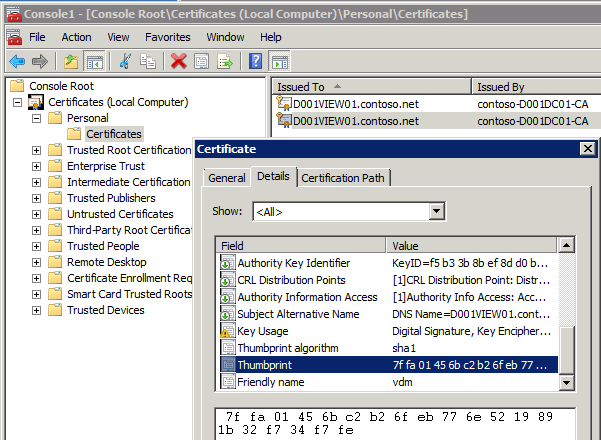Open the View menu
Screen dimensions: 601x440
tap(118, 37)
